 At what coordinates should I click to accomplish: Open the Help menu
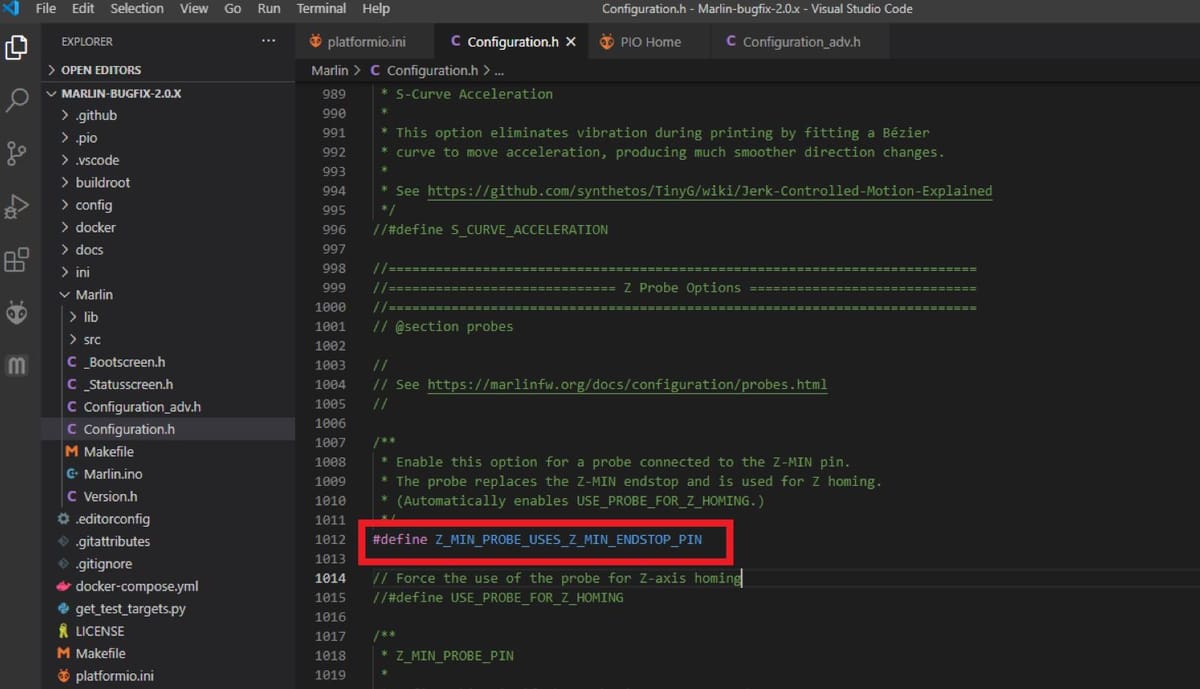click(376, 9)
